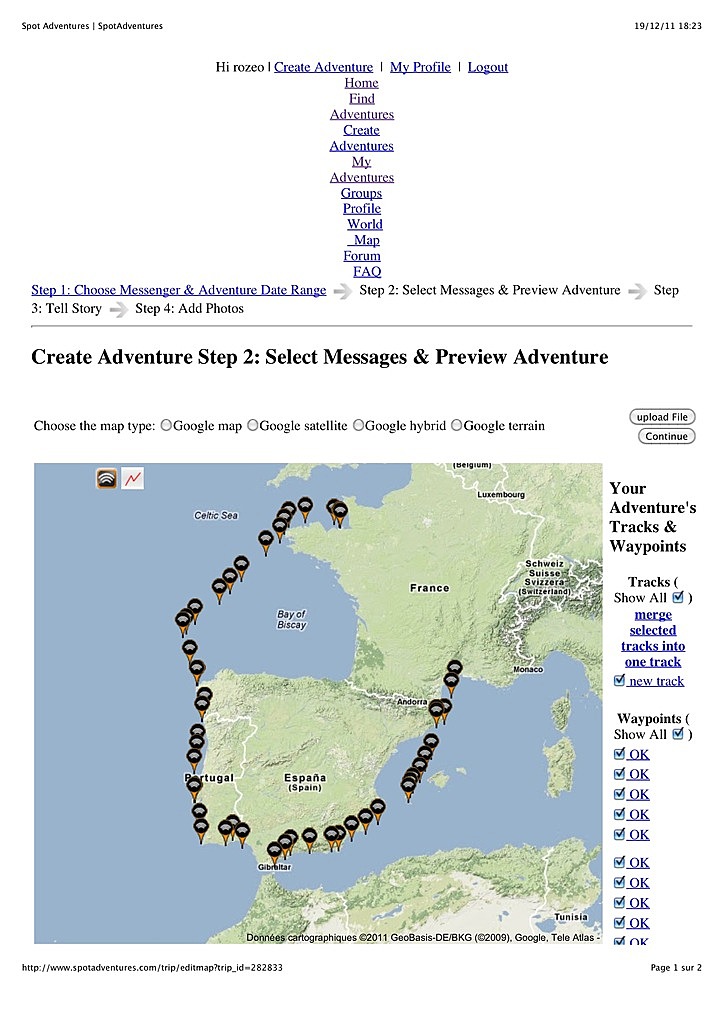Select the lone marker off Brittany's western tip

coord(266,541)
